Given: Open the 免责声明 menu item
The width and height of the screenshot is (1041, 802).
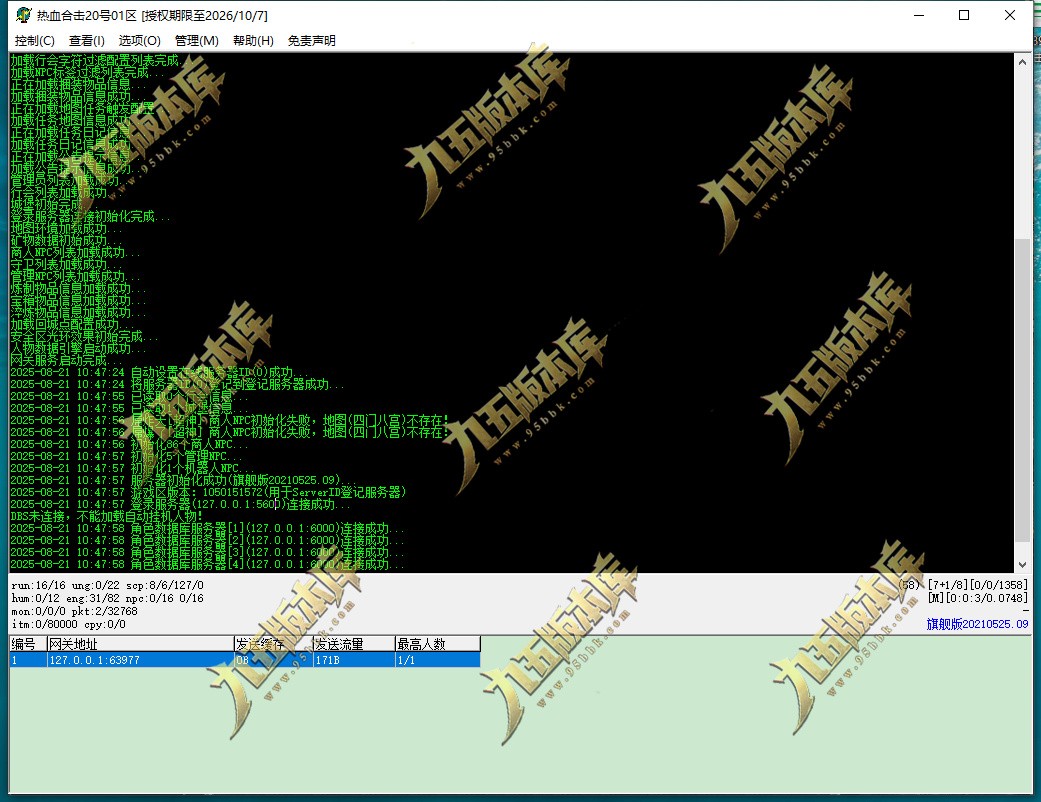Looking at the screenshot, I should pos(311,40).
